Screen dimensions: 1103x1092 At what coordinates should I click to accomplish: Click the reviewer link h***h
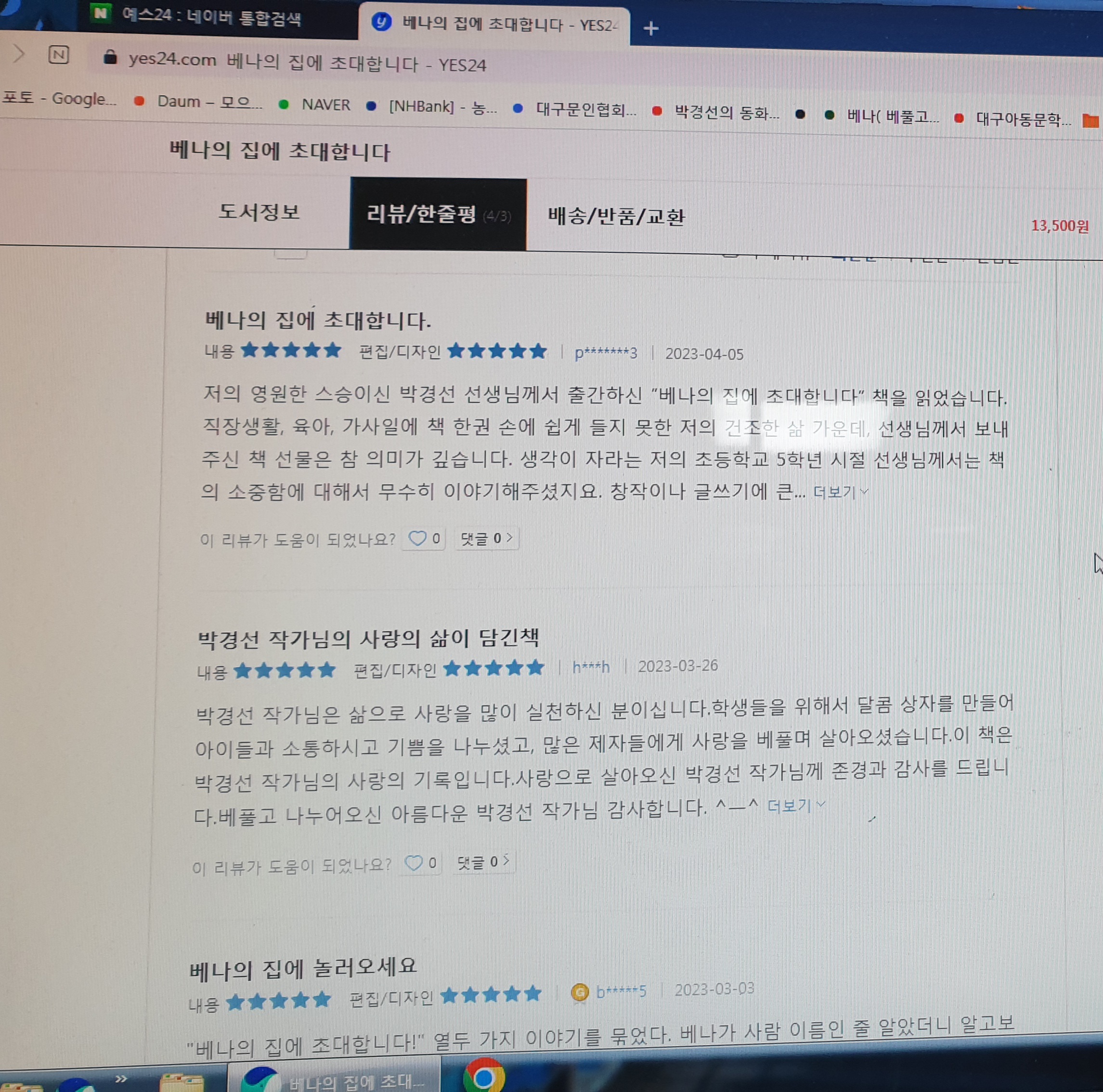point(590,665)
